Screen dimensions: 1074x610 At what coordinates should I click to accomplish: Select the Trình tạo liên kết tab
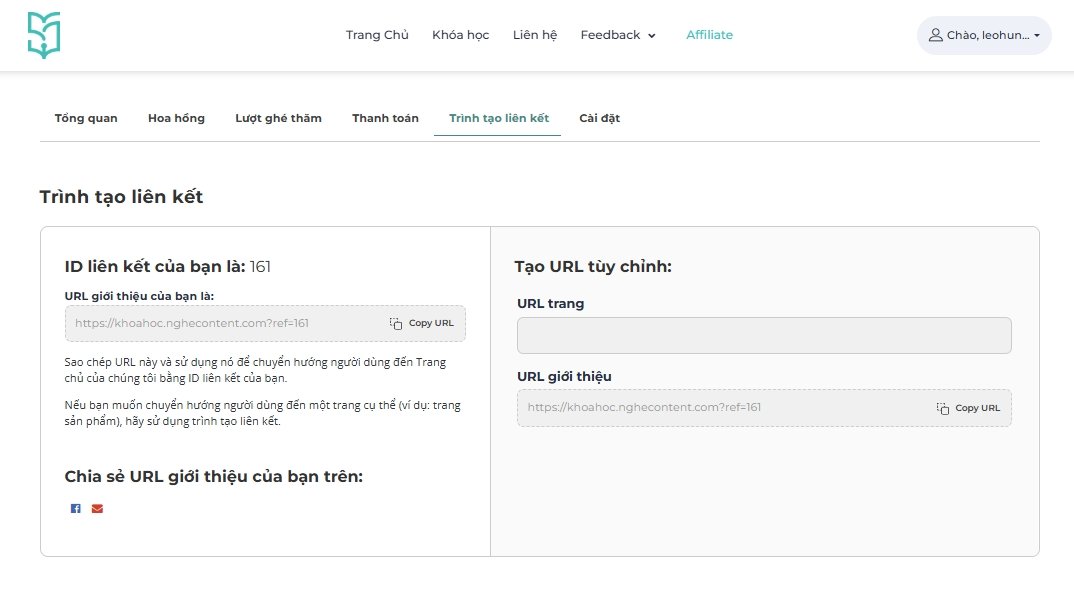(498, 118)
